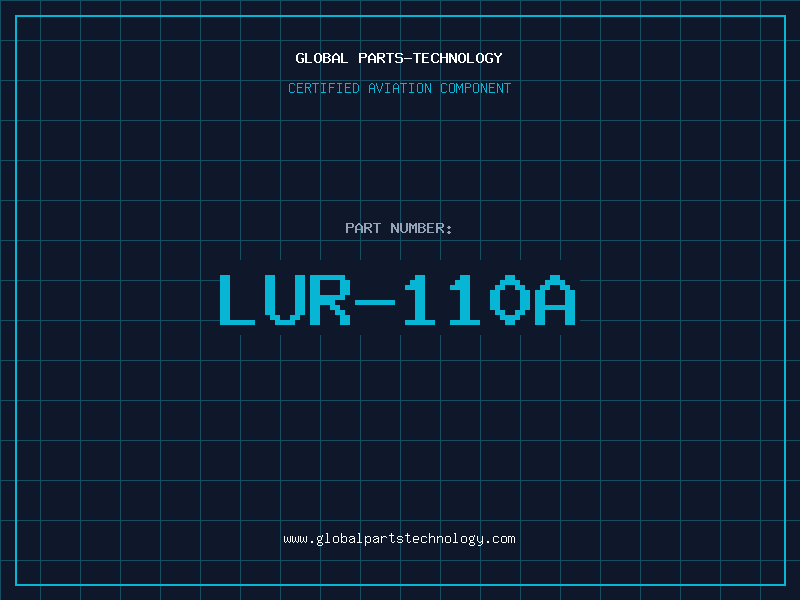This screenshot has height=600, width=800.
Task: Select the CERTIFIED AVIATION COMPONENT subtitle
Action: click(399, 88)
